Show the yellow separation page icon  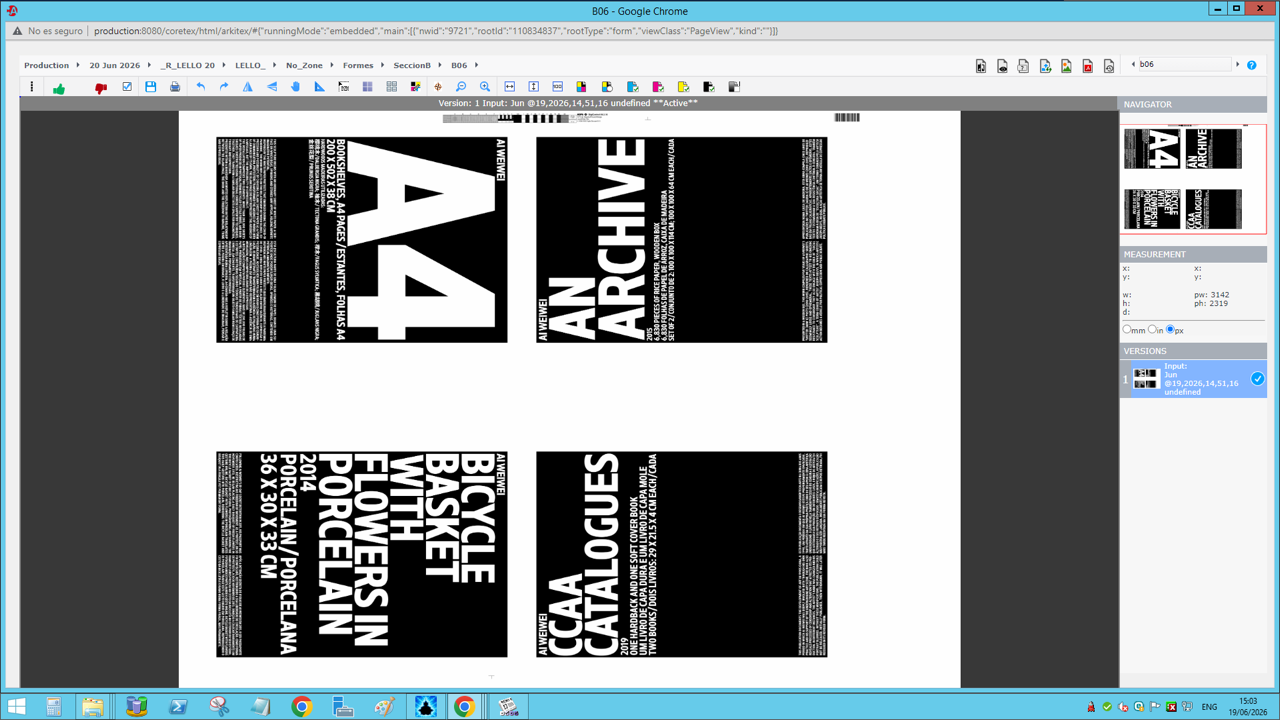coord(683,87)
